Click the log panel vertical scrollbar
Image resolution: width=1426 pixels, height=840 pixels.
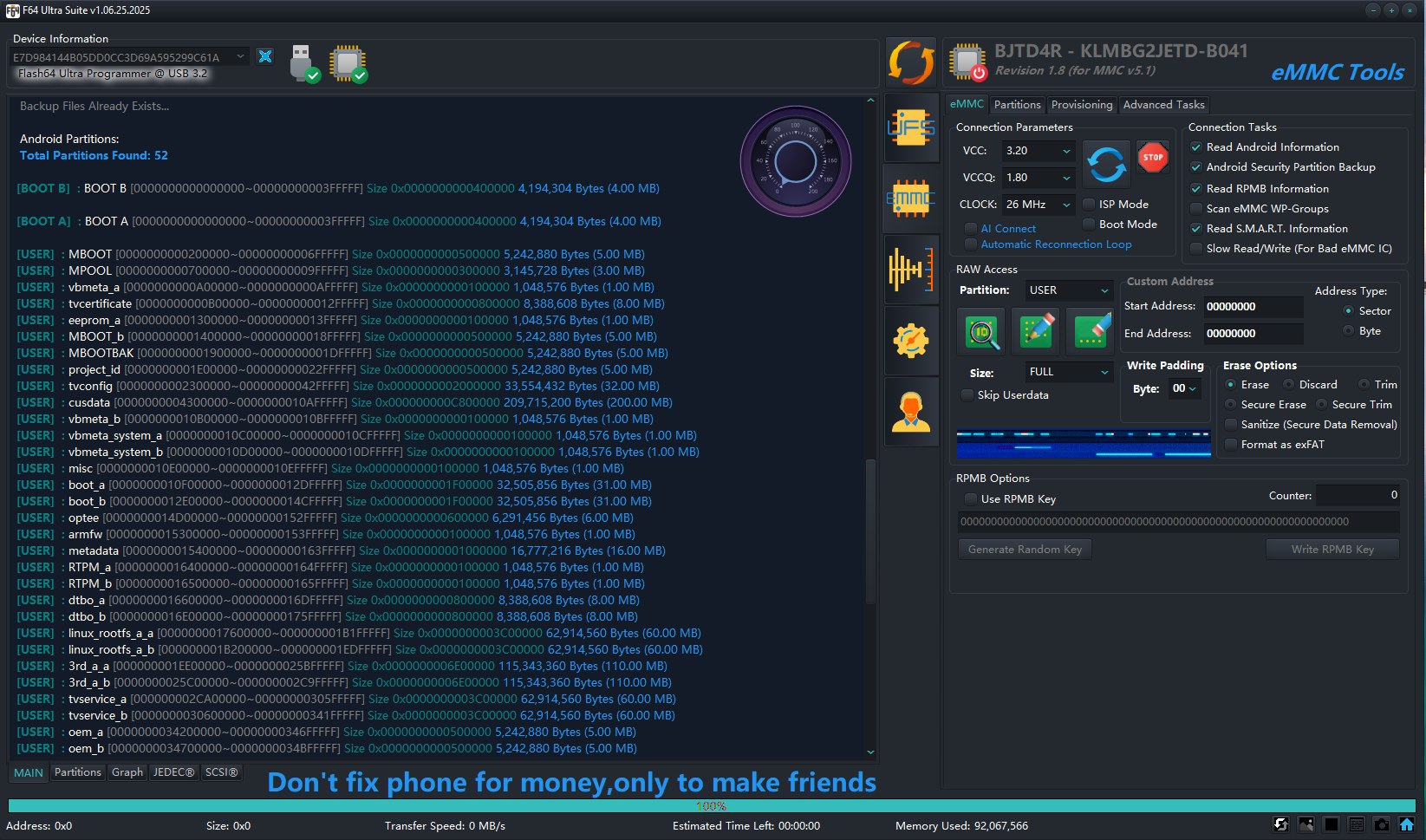tap(870, 532)
